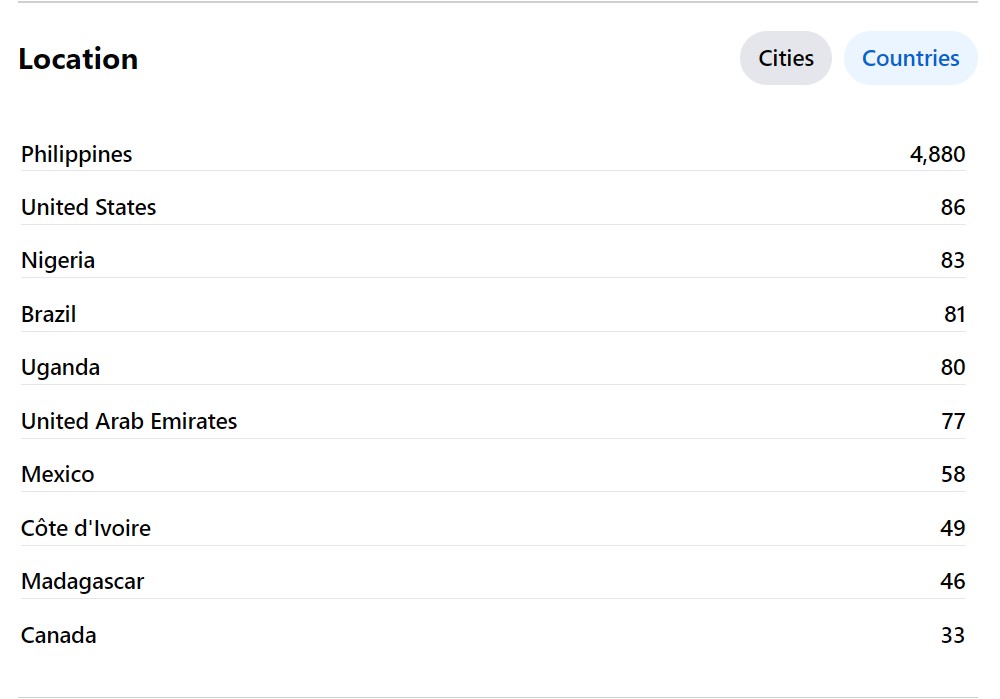
Task: Click Canada's count of 33
Action: (952, 635)
